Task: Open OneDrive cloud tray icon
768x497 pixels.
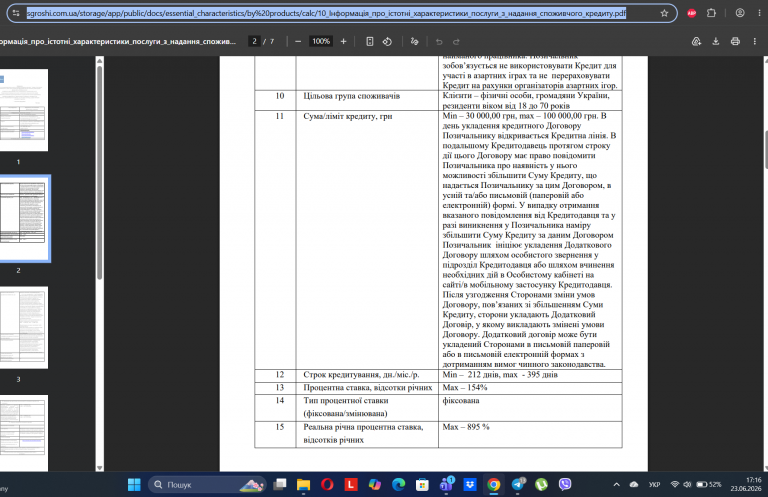Action: pyautogui.click(x=634, y=485)
